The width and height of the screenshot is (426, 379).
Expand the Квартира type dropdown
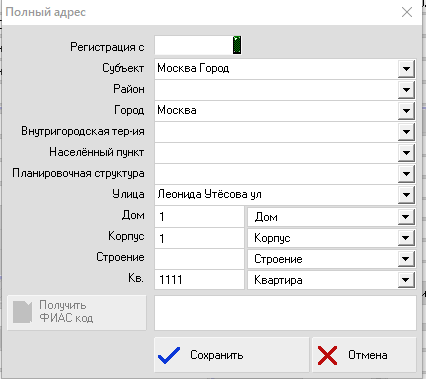point(406,280)
